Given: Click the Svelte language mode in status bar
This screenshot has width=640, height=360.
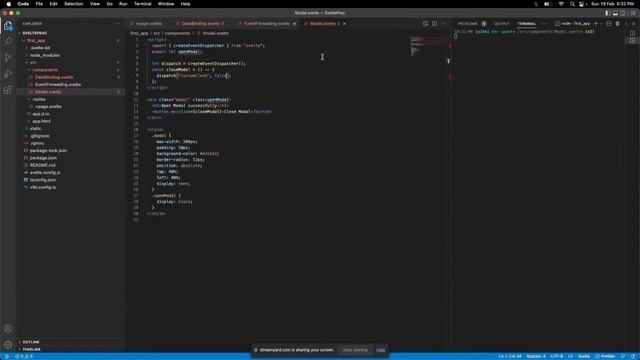Looking at the screenshot, I should [x=584, y=356].
